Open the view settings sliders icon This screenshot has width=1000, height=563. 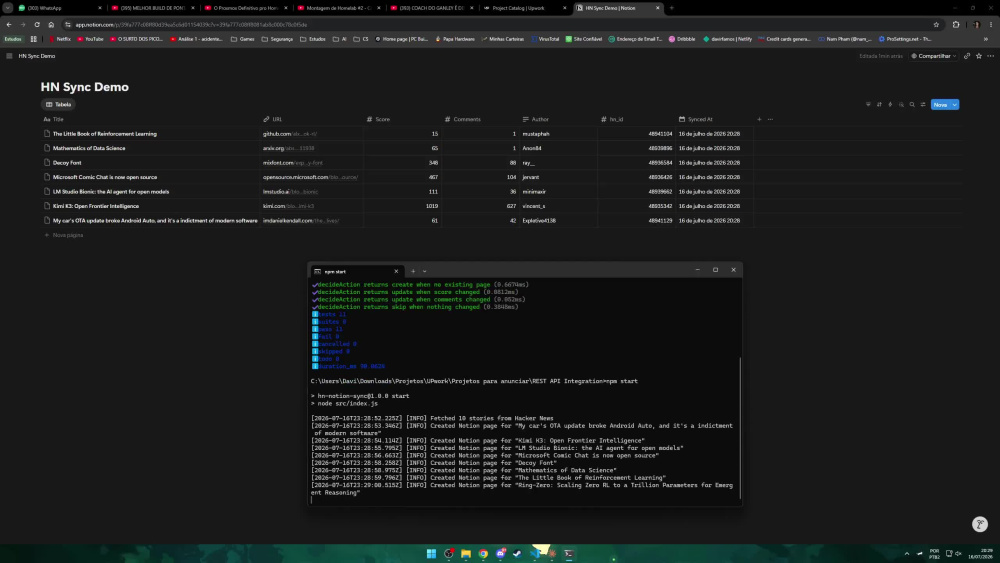click(x=923, y=105)
